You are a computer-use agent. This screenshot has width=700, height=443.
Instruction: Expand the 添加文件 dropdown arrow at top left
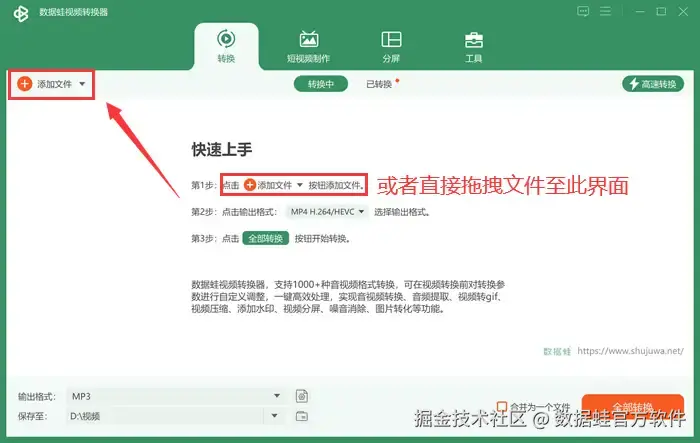point(82,84)
